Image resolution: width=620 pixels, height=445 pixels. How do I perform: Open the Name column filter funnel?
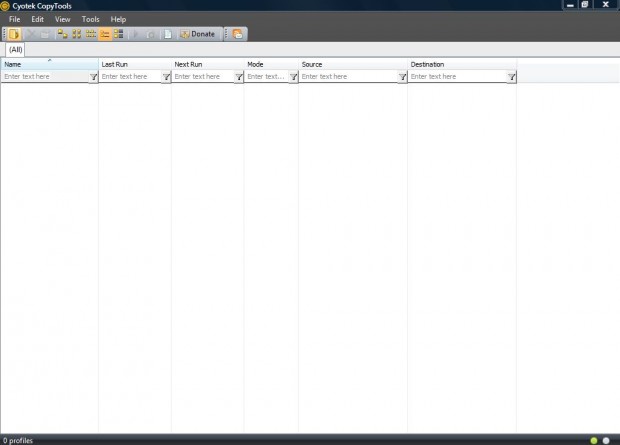tap(93, 77)
